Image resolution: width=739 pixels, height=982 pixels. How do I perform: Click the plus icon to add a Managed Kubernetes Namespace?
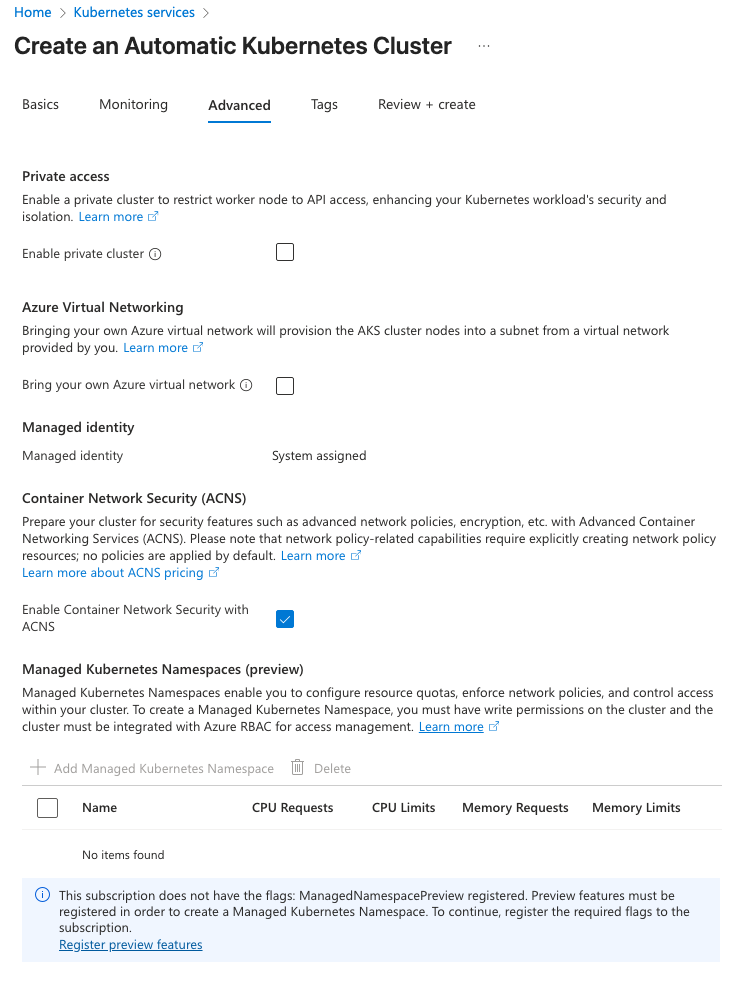tap(37, 768)
